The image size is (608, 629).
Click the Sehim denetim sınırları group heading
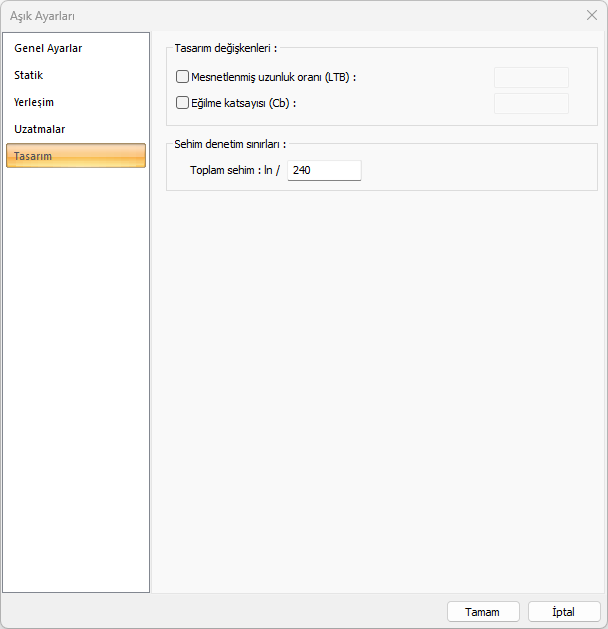coord(230,144)
